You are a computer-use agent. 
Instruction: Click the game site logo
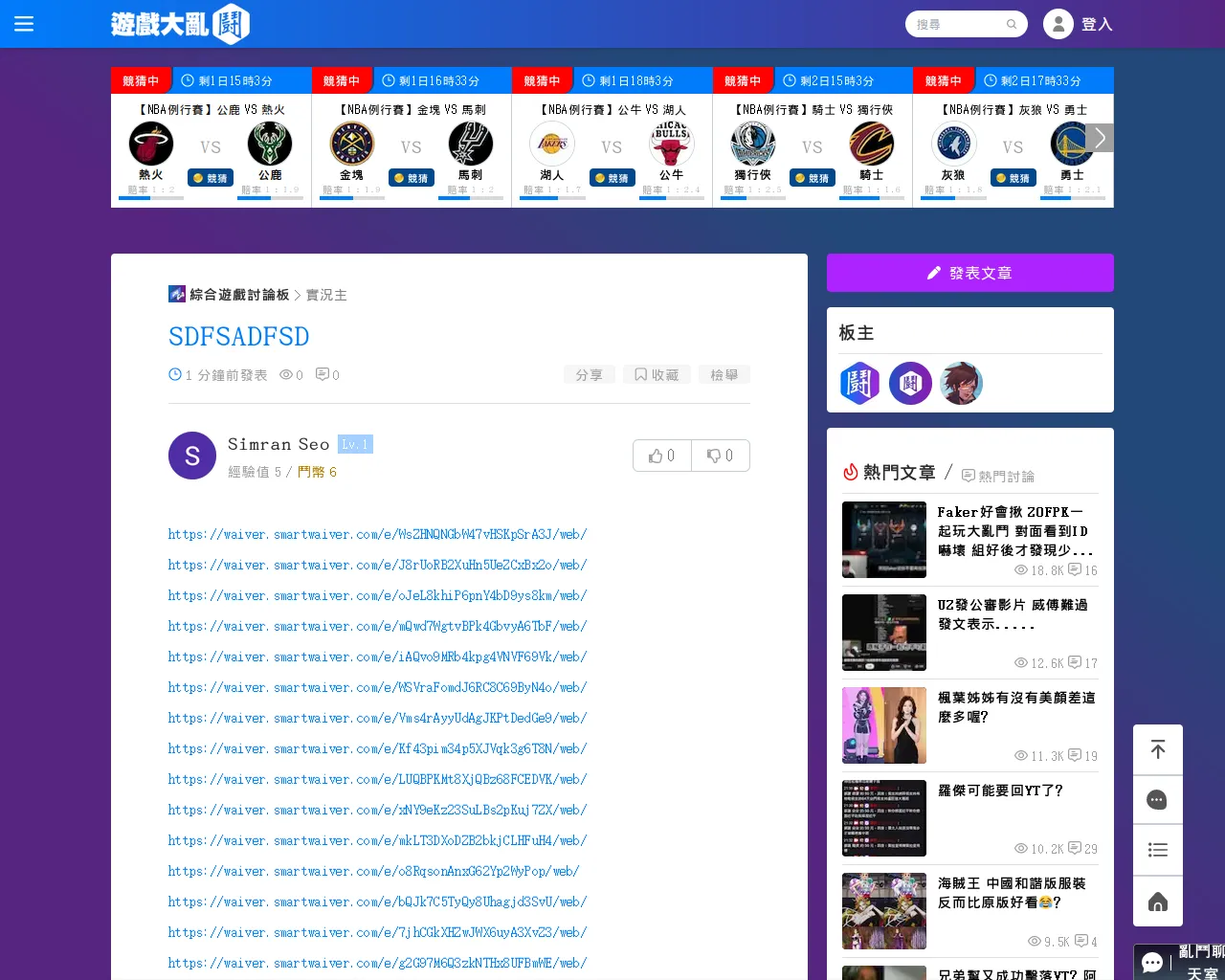[x=180, y=24]
